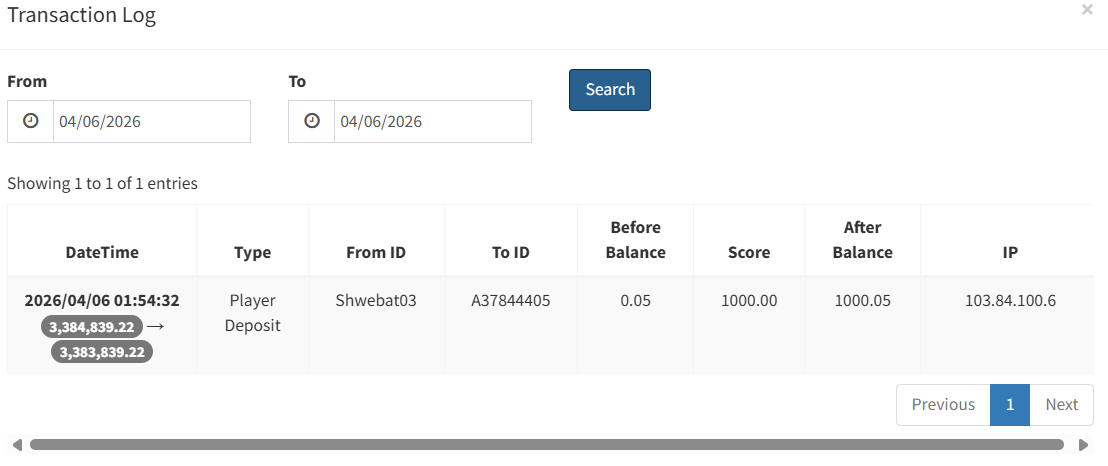Close the Transaction Log dialog
Screen dimensions: 1108x466
[x=1087, y=10]
